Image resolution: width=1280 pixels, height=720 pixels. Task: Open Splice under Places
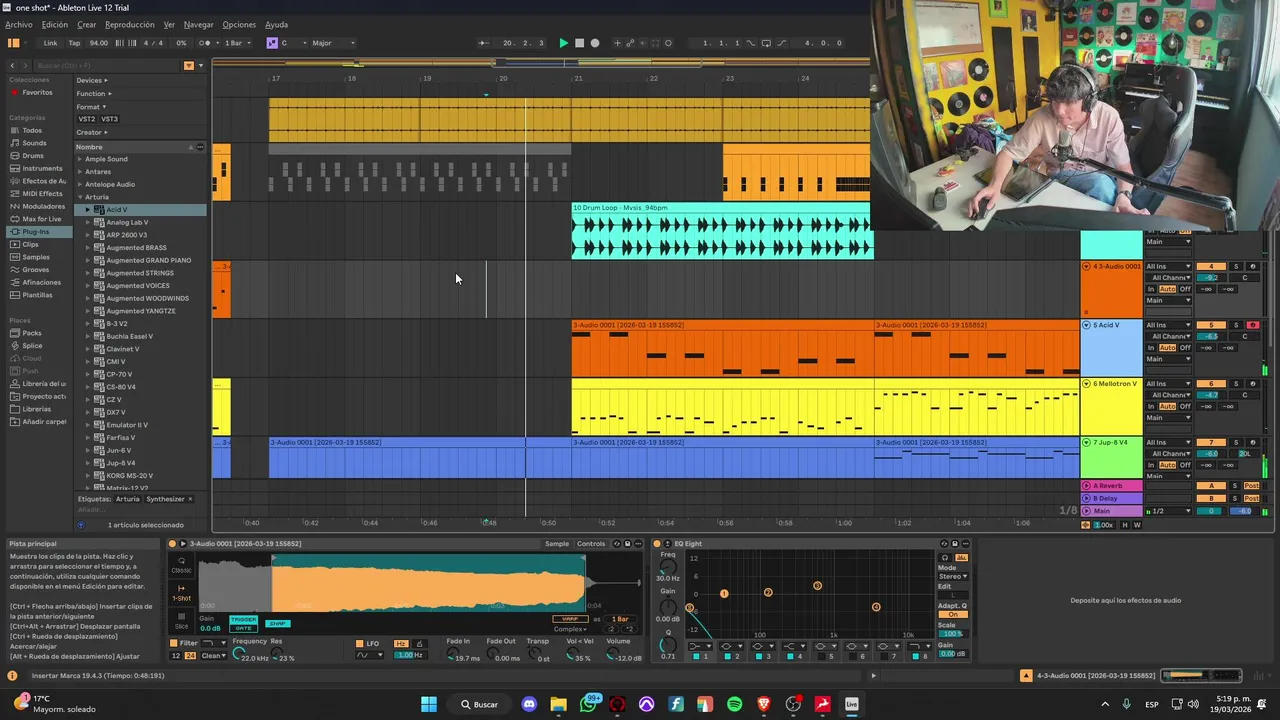[x=32, y=346]
